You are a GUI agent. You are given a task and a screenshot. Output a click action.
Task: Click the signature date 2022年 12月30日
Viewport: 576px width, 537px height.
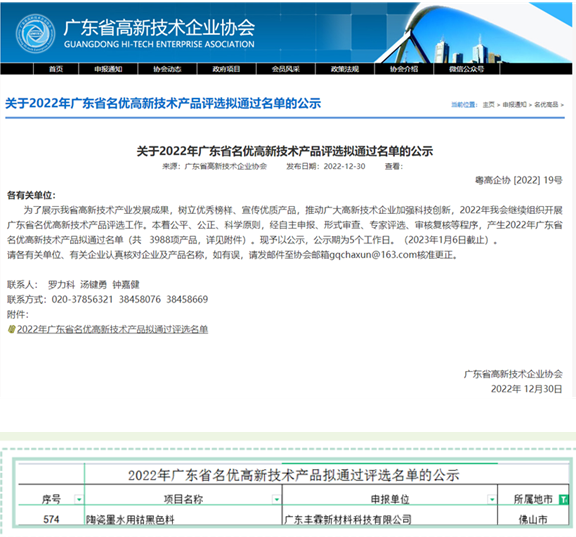[x=526, y=389]
